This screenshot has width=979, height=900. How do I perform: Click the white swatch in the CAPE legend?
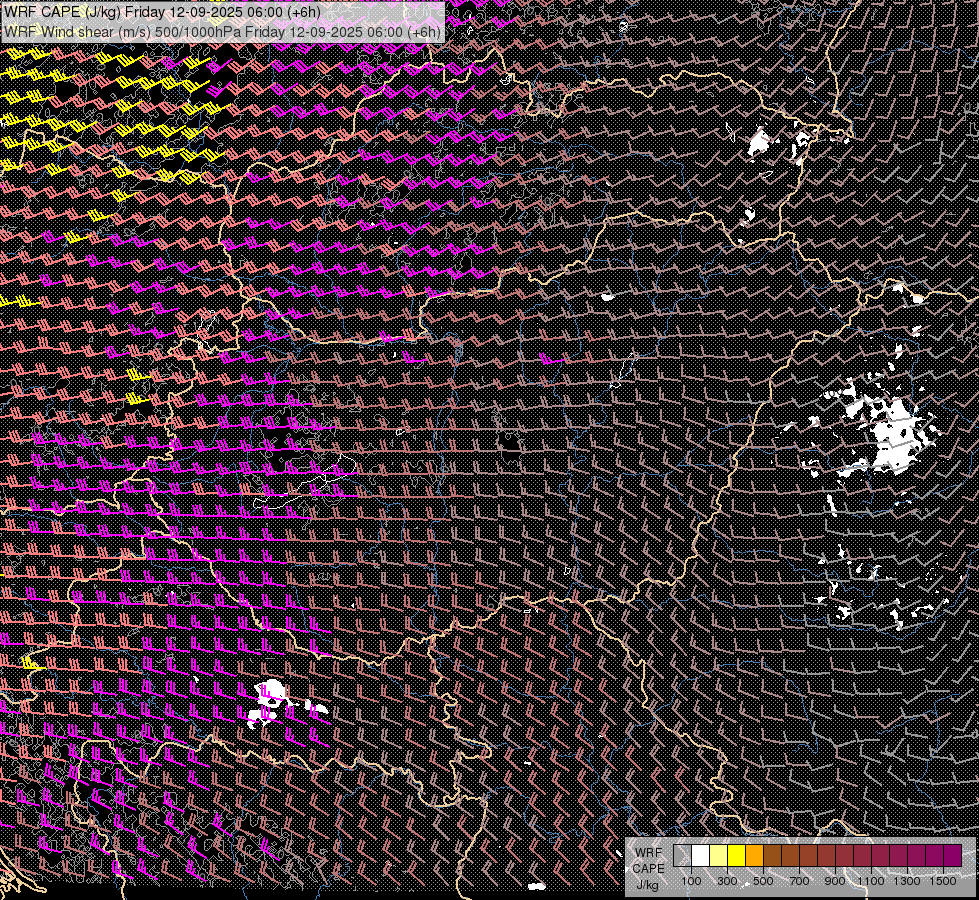[x=700, y=855]
